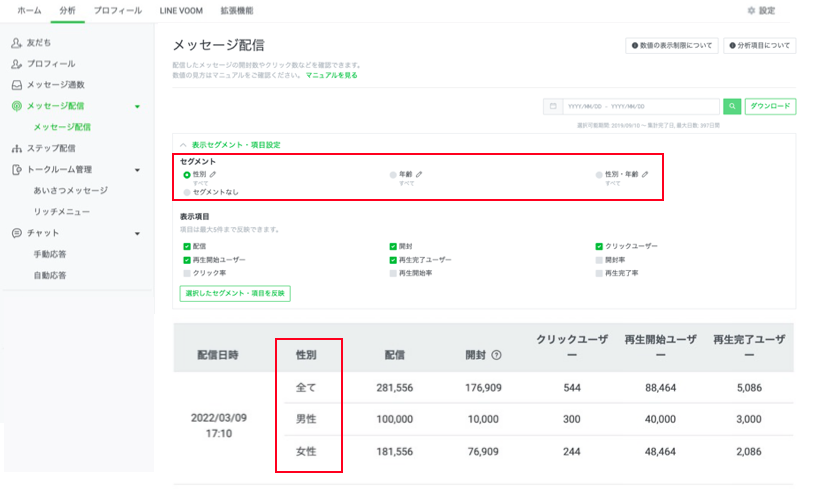The width and height of the screenshot is (818, 489).
Task: Click the チャット speech bubble icon
Action: 17,233
